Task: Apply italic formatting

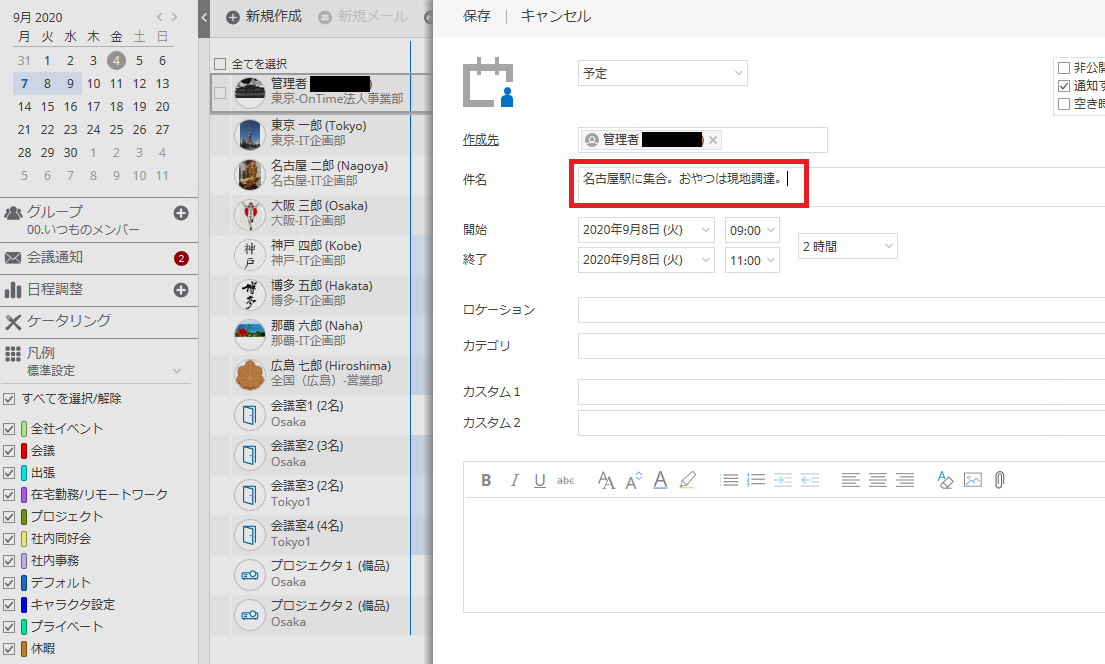Action: pos(513,480)
